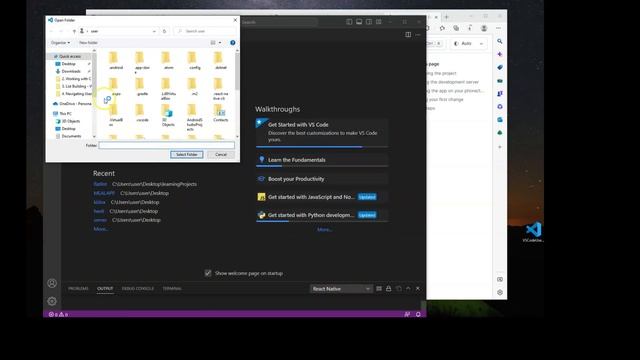Open a new tab in the browser window
The height and width of the screenshot is (360, 640).
click(447, 17)
